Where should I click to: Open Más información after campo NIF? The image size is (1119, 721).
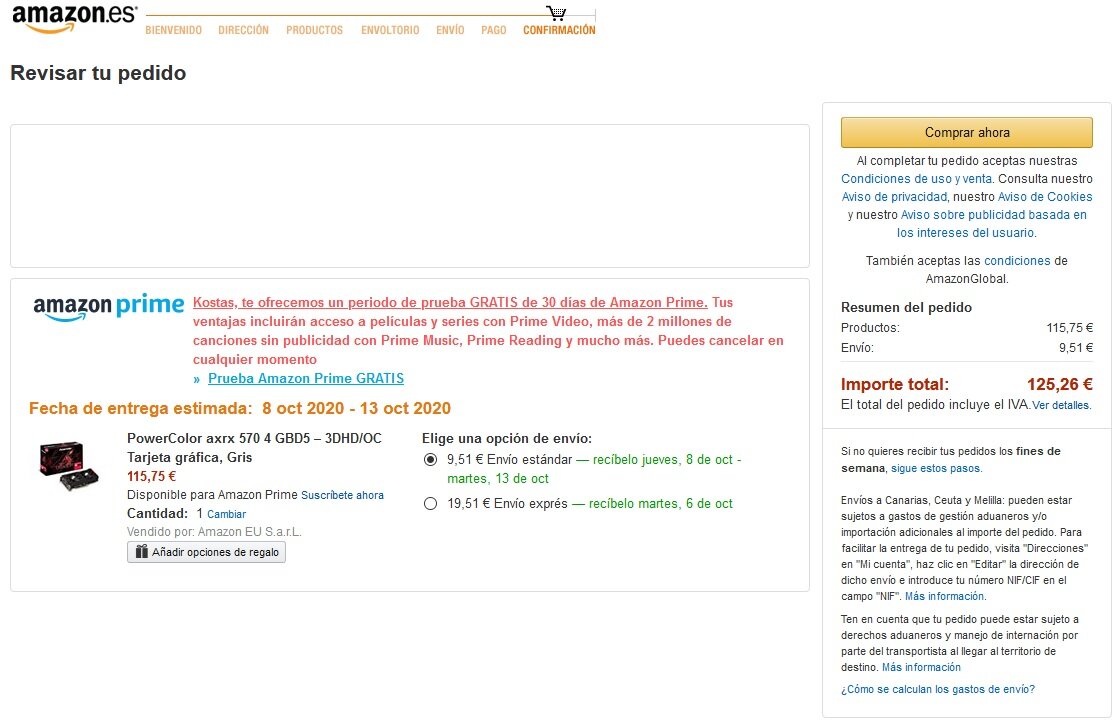(945, 597)
